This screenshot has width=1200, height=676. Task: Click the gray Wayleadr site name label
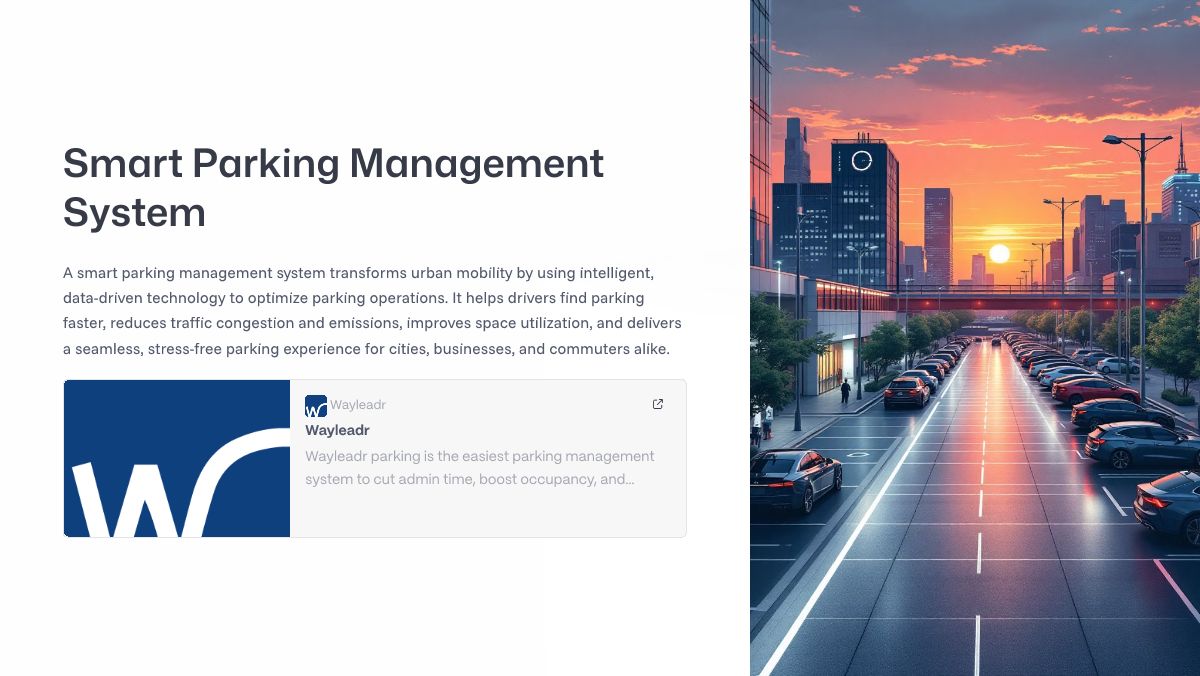point(358,405)
